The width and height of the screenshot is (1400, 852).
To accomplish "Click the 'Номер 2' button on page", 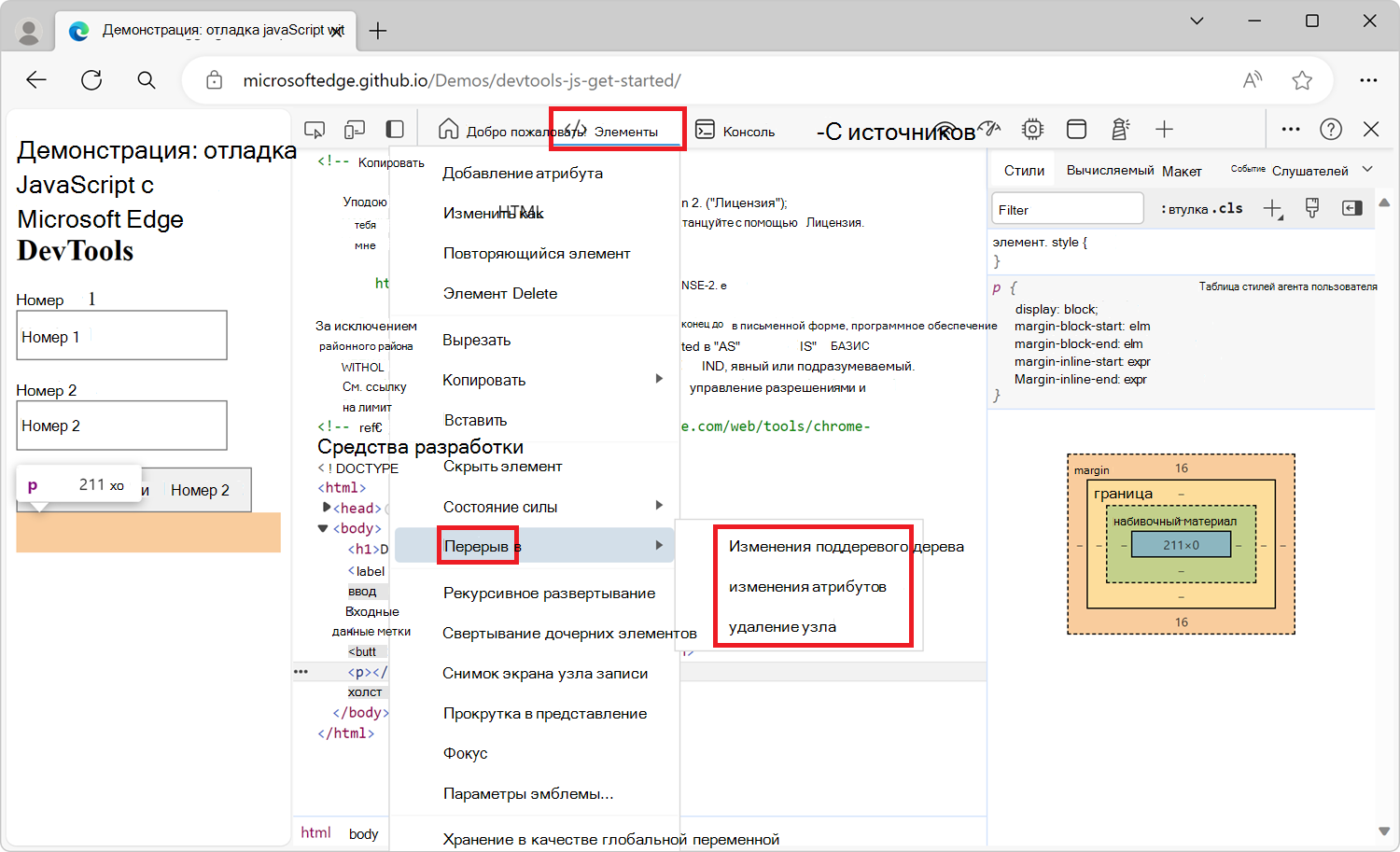I will [200, 491].
